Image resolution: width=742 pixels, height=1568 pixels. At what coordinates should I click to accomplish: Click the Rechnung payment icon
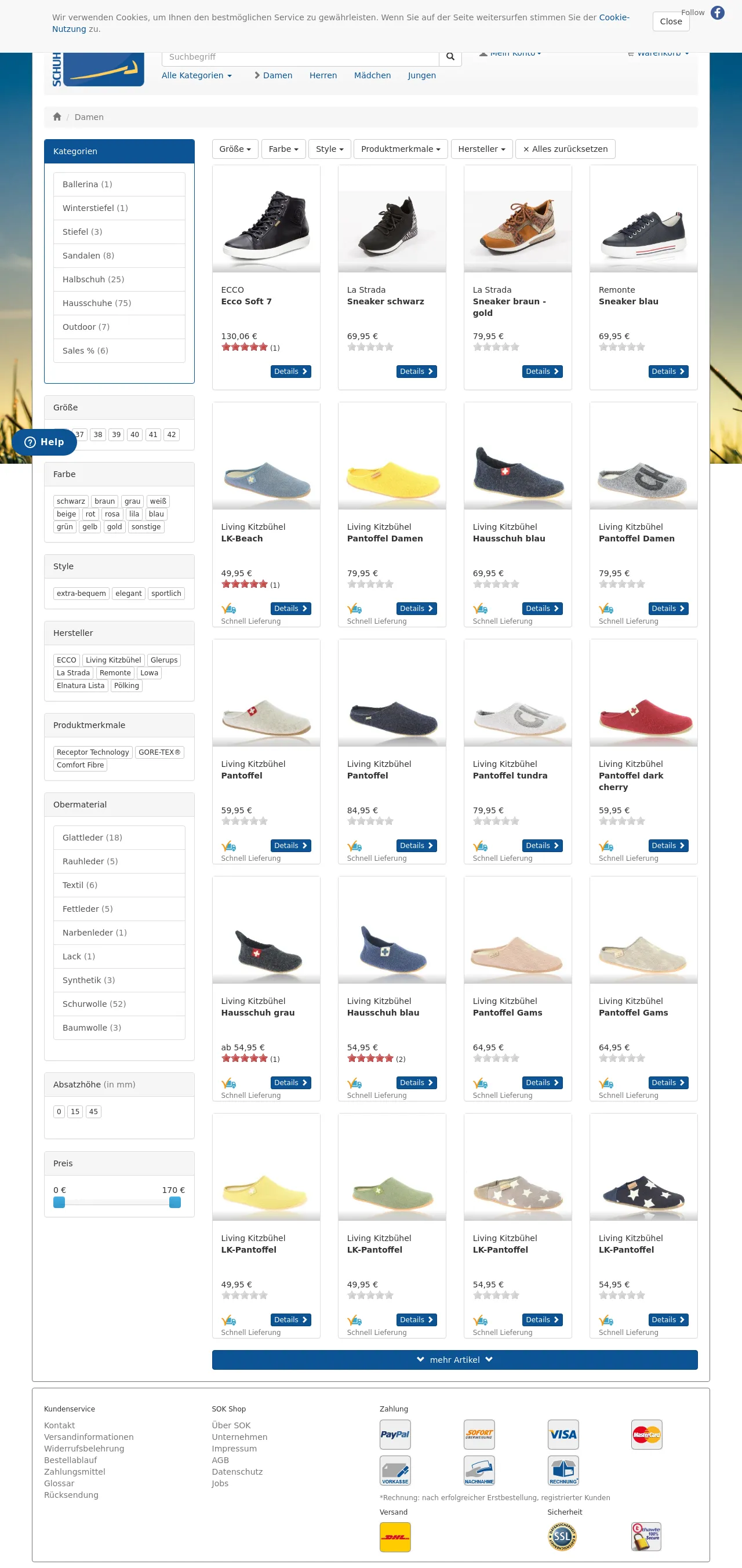coord(563,1470)
